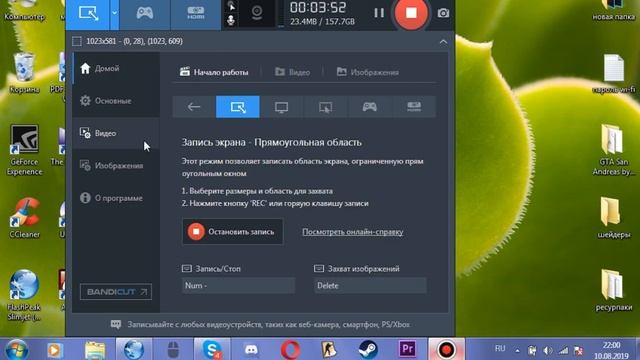Select HDMI device recording mode tile
The height and width of the screenshot is (360, 640).
pos(413,107)
